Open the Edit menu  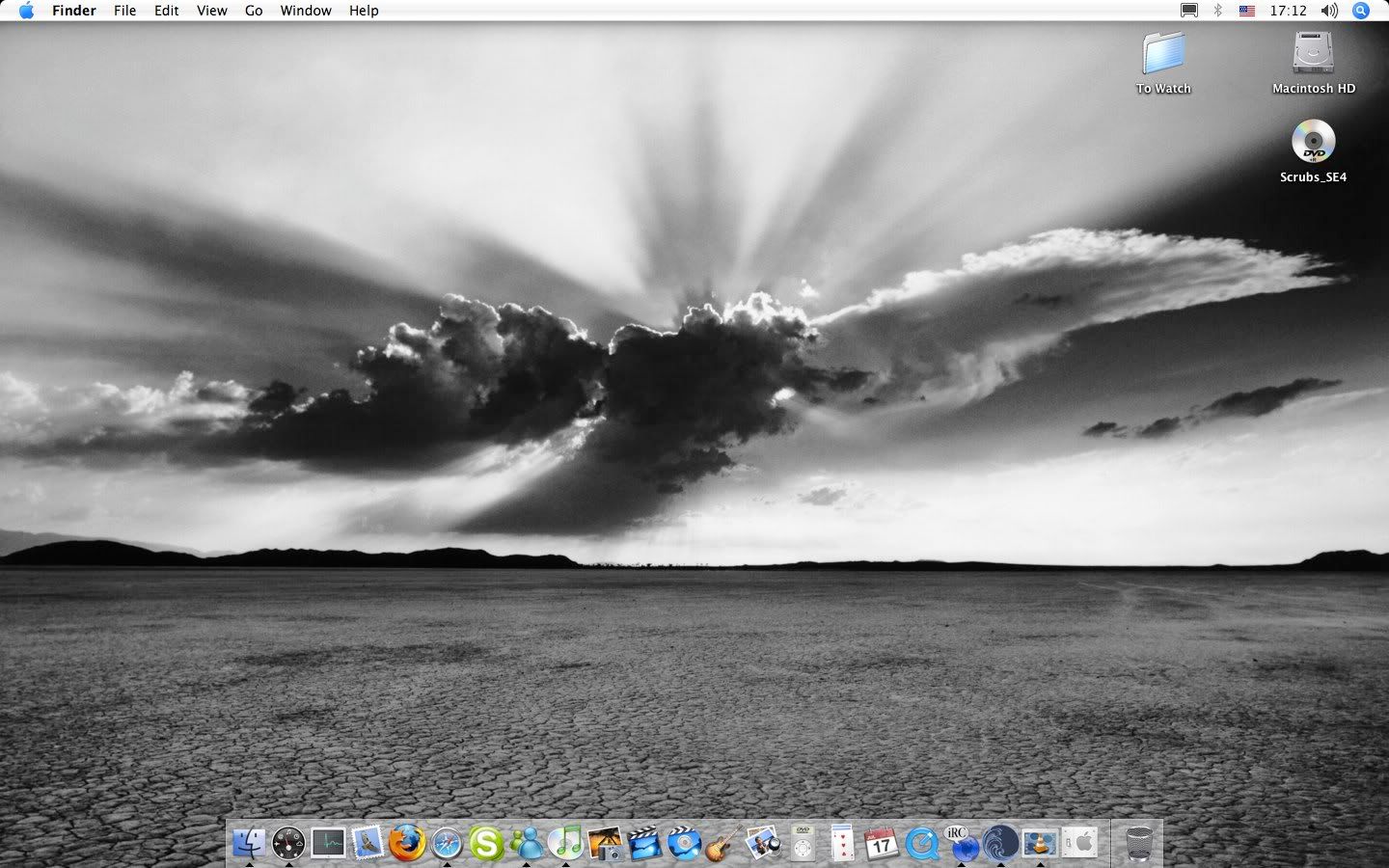(x=167, y=11)
